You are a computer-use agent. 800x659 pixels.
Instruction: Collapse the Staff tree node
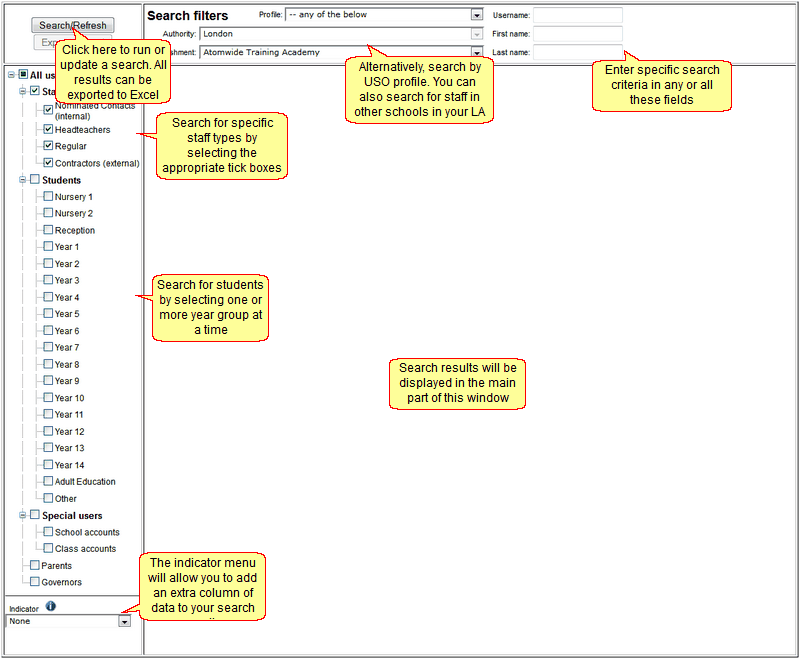(x=22, y=91)
